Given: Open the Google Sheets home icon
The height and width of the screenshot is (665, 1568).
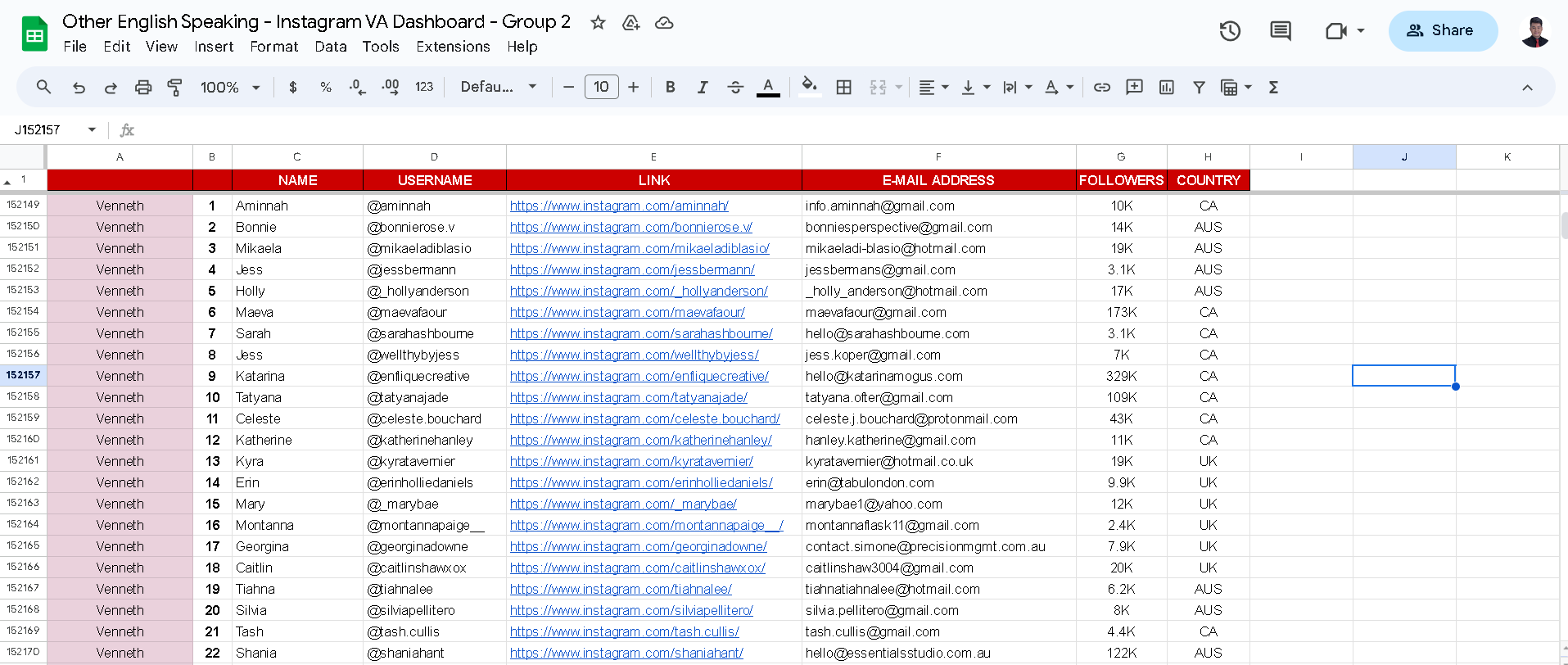Looking at the screenshot, I should point(34,34).
